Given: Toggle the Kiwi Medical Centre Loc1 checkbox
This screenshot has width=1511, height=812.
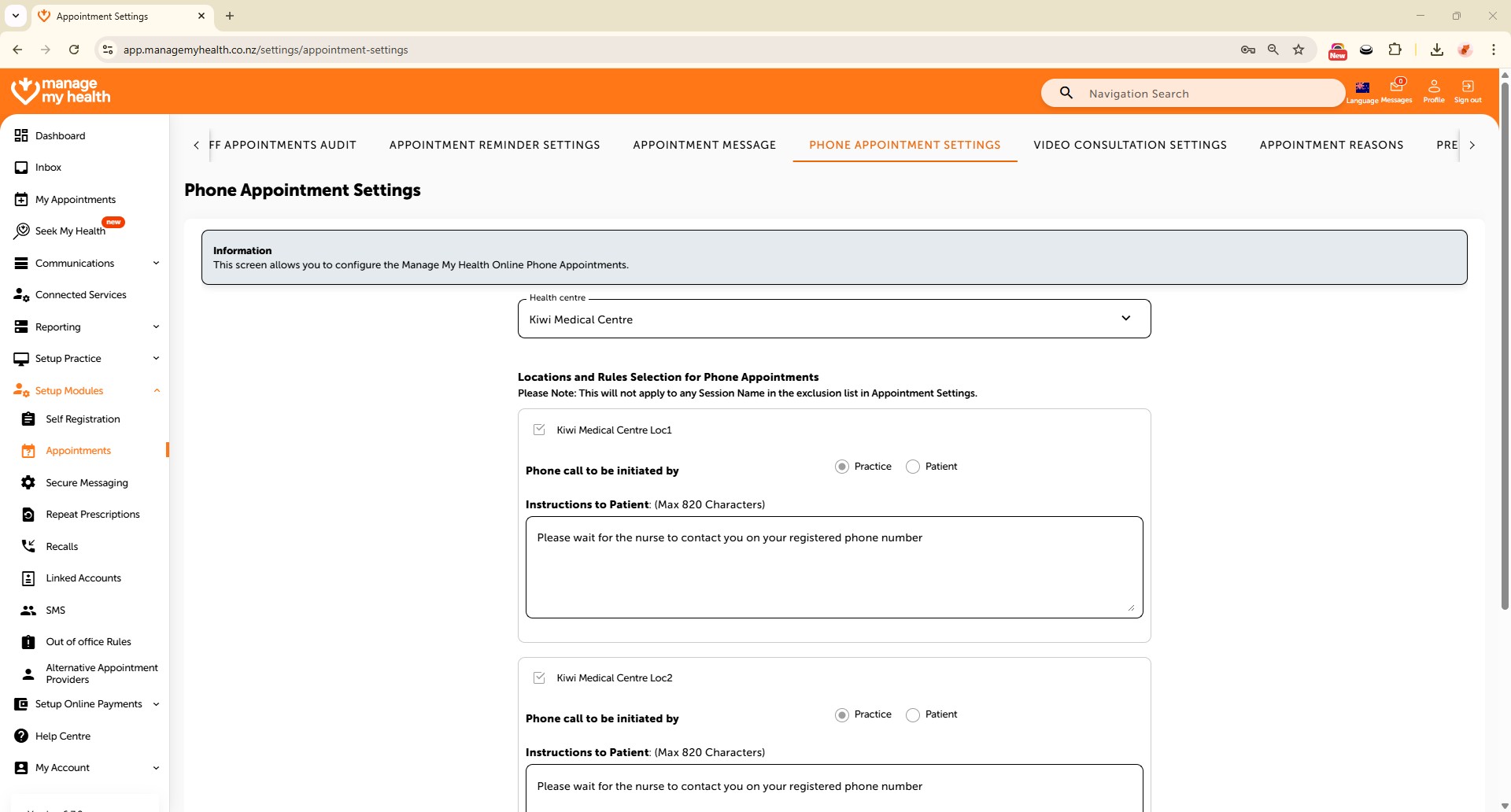Looking at the screenshot, I should 539,430.
